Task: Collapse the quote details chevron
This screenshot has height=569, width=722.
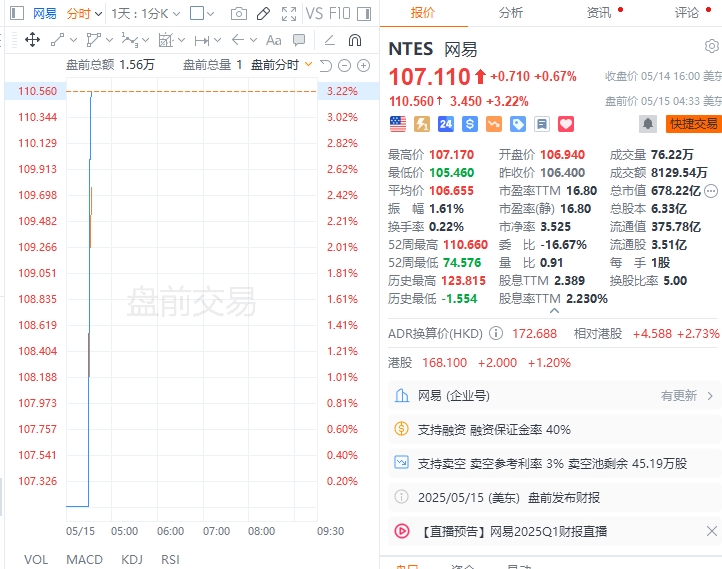Action: [554, 311]
